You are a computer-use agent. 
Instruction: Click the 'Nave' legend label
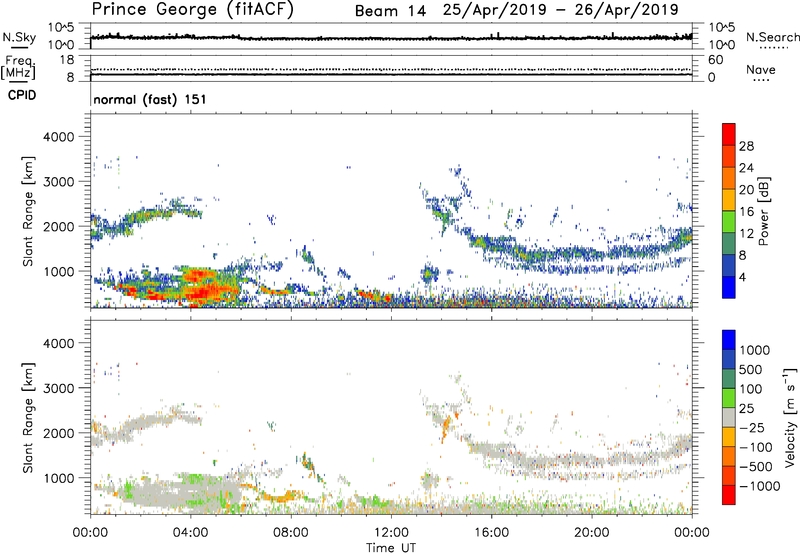761,70
